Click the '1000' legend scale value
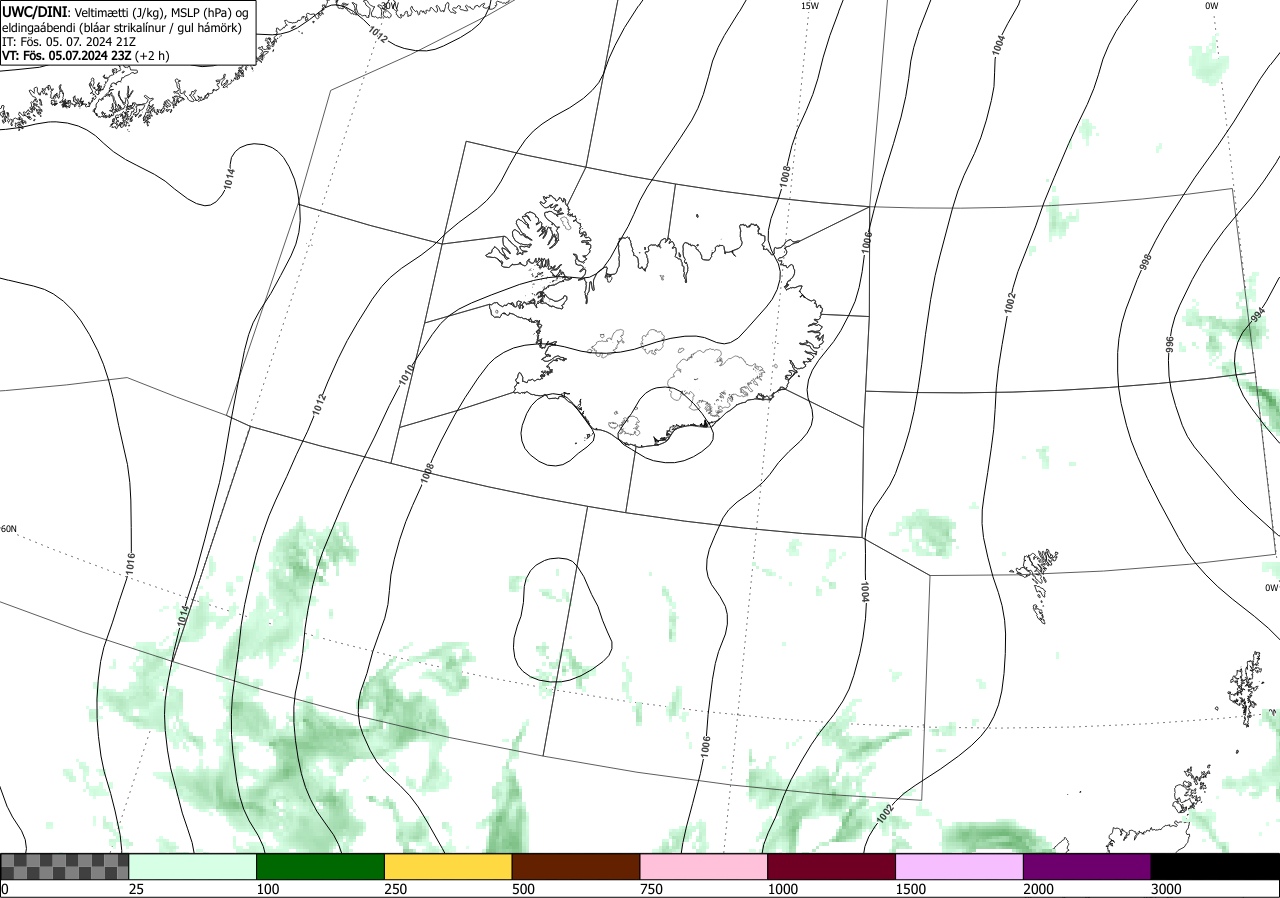Screen dimensions: 1280x898 (x=783, y=889)
